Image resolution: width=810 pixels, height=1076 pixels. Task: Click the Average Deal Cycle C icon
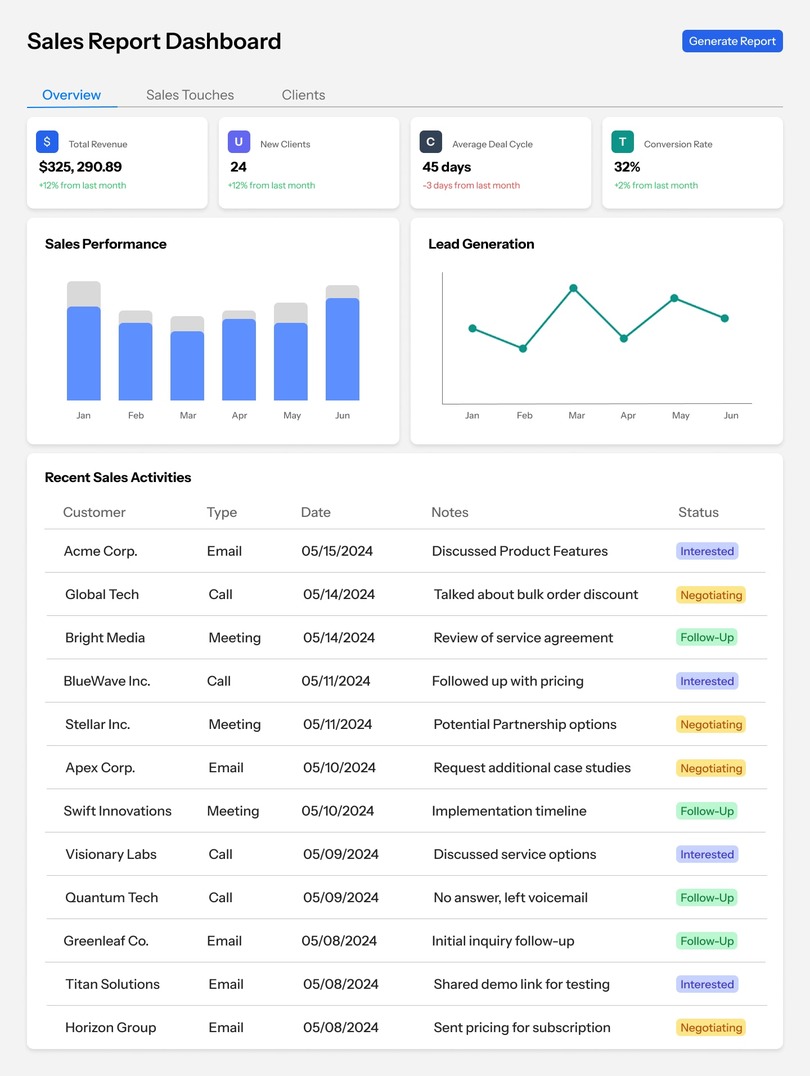click(x=430, y=141)
